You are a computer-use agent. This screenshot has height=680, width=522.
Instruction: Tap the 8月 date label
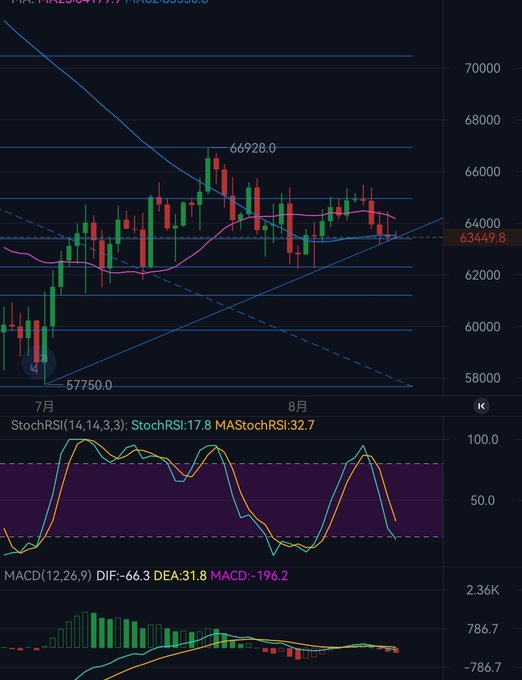297,406
